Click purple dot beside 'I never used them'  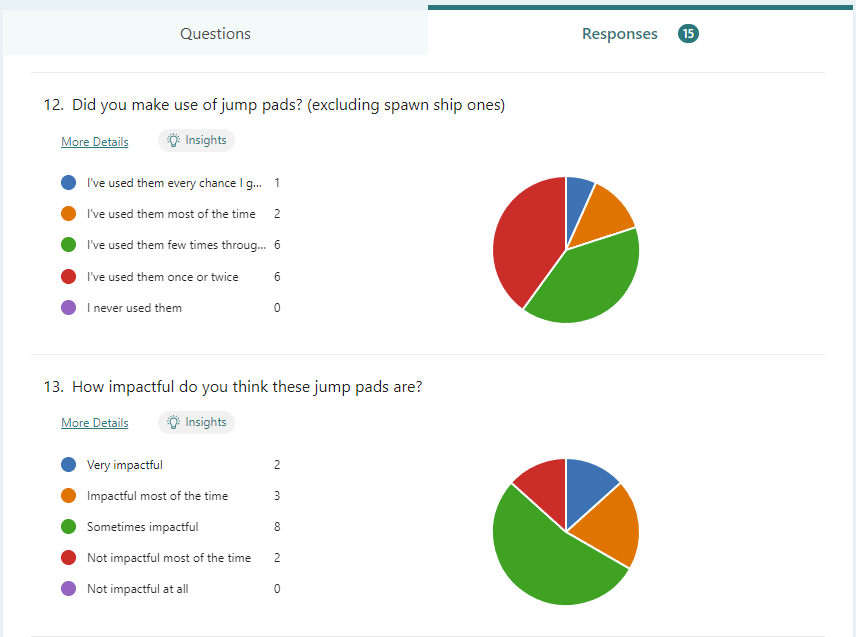69,308
